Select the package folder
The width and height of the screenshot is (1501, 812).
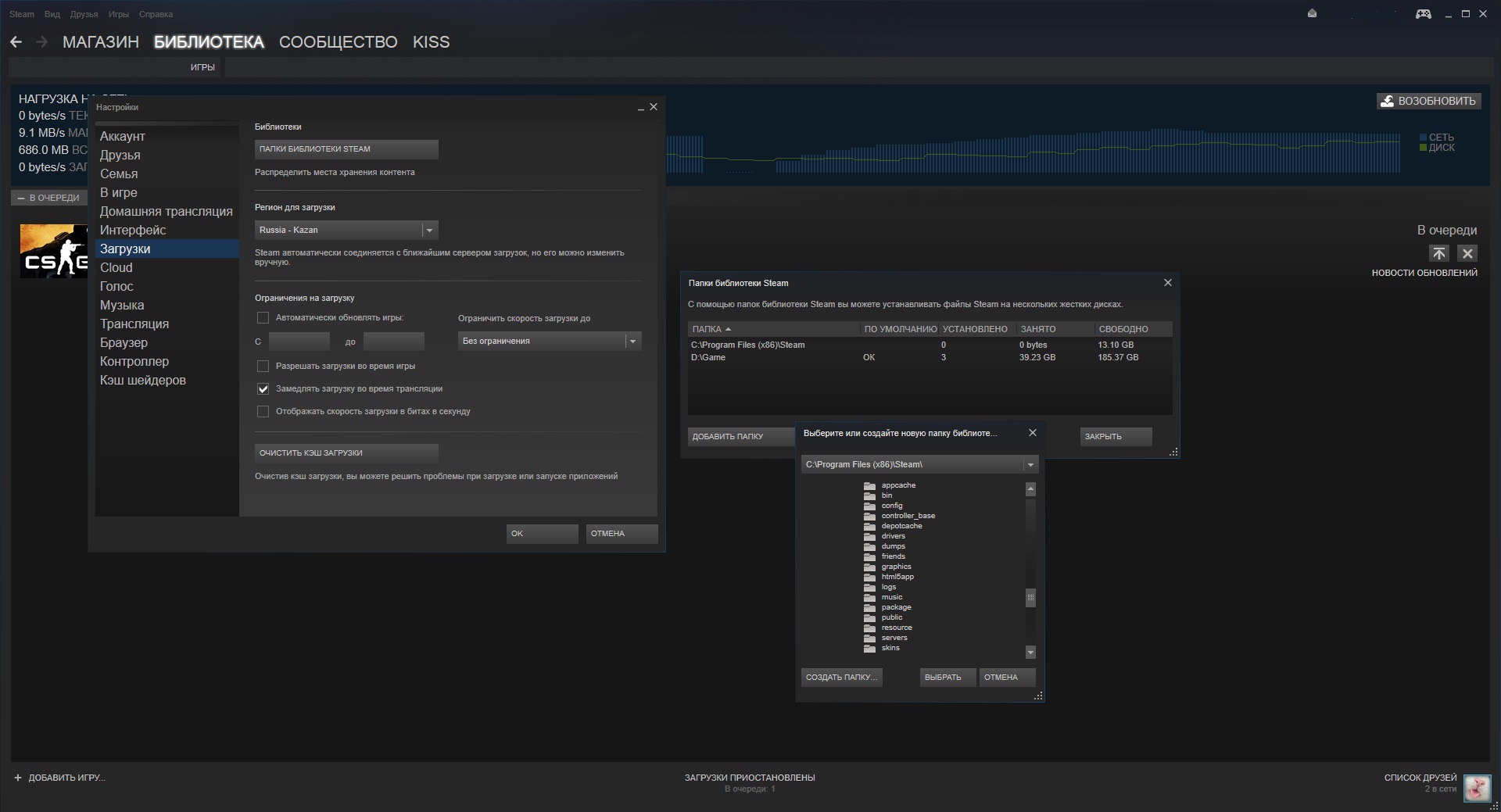(x=896, y=607)
